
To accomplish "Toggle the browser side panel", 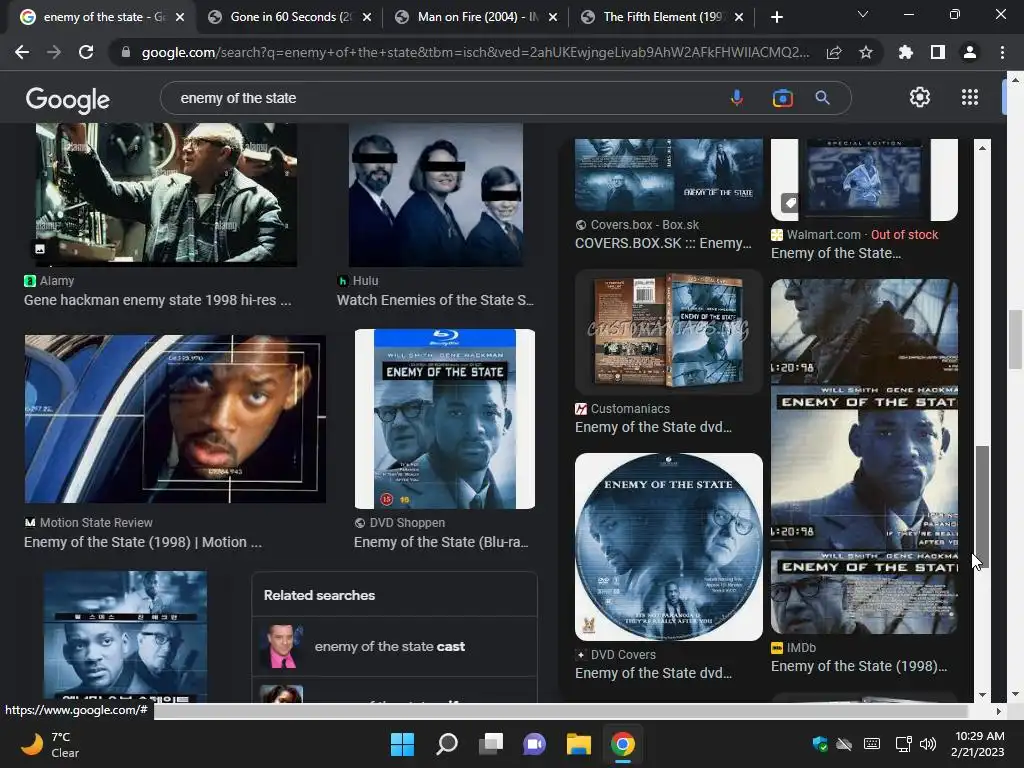I will point(938,52).
